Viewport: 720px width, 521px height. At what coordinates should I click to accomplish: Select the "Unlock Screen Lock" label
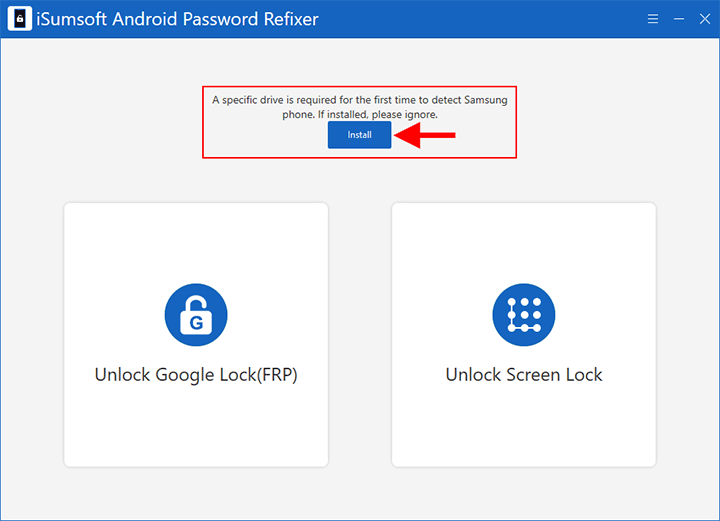[x=524, y=375]
